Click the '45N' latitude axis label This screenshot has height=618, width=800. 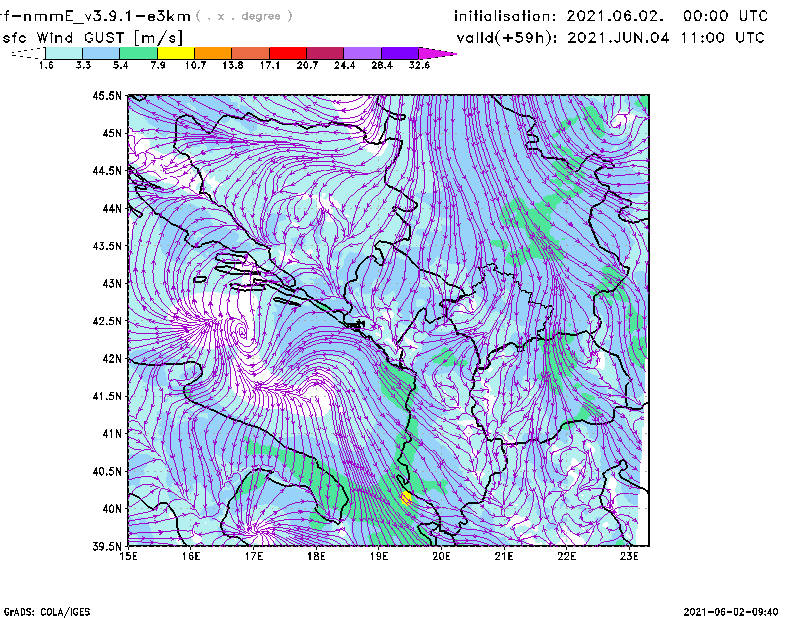coord(112,133)
